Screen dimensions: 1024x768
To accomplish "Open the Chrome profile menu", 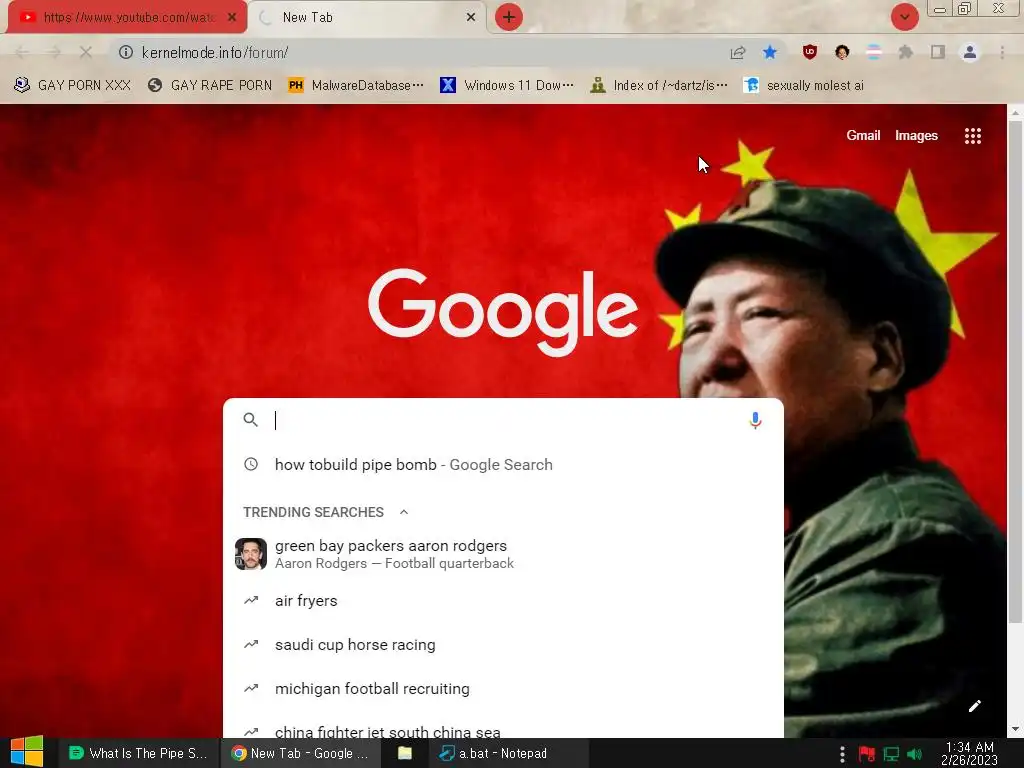I will [970, 52].
